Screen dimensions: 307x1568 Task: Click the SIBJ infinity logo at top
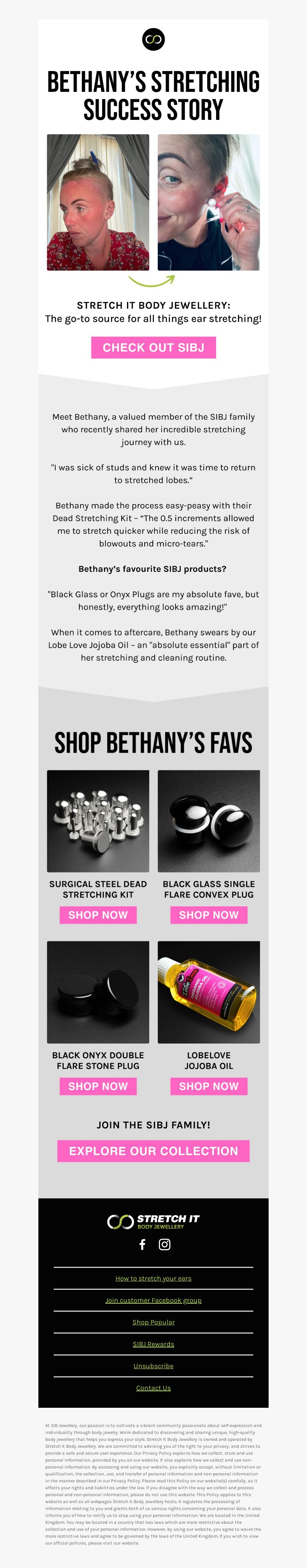point(153,40)
